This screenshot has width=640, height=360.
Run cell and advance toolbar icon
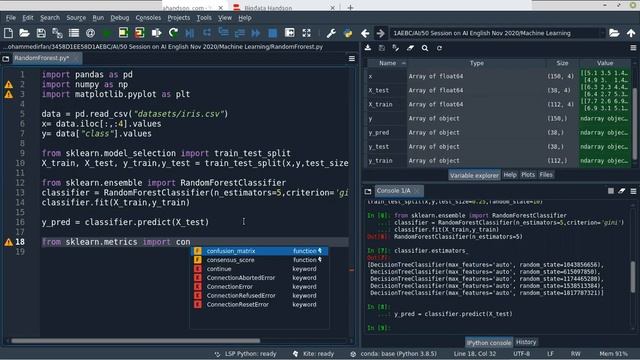click(140, 33)
